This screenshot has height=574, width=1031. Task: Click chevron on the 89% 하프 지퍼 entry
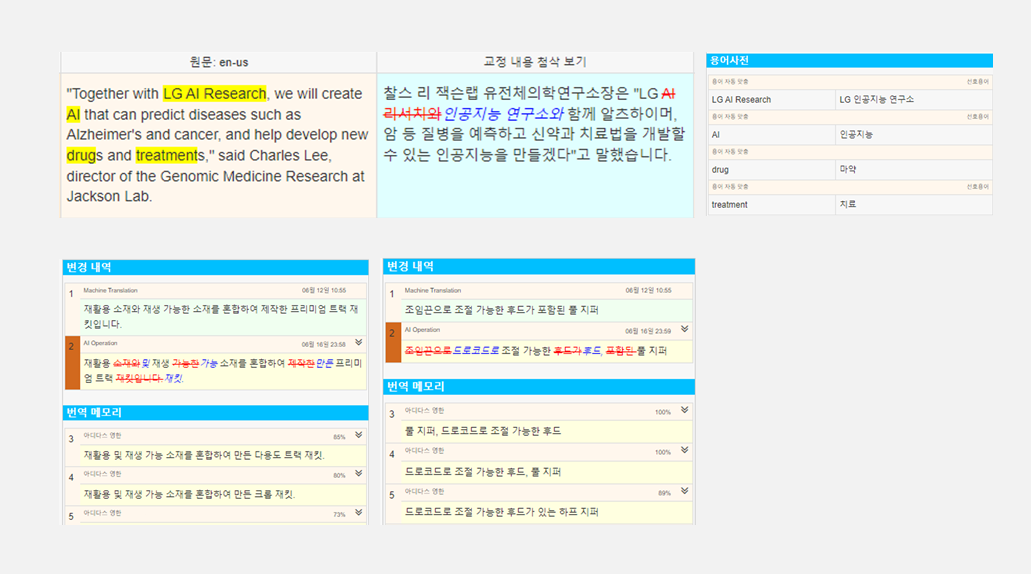(x=684, y=491)
